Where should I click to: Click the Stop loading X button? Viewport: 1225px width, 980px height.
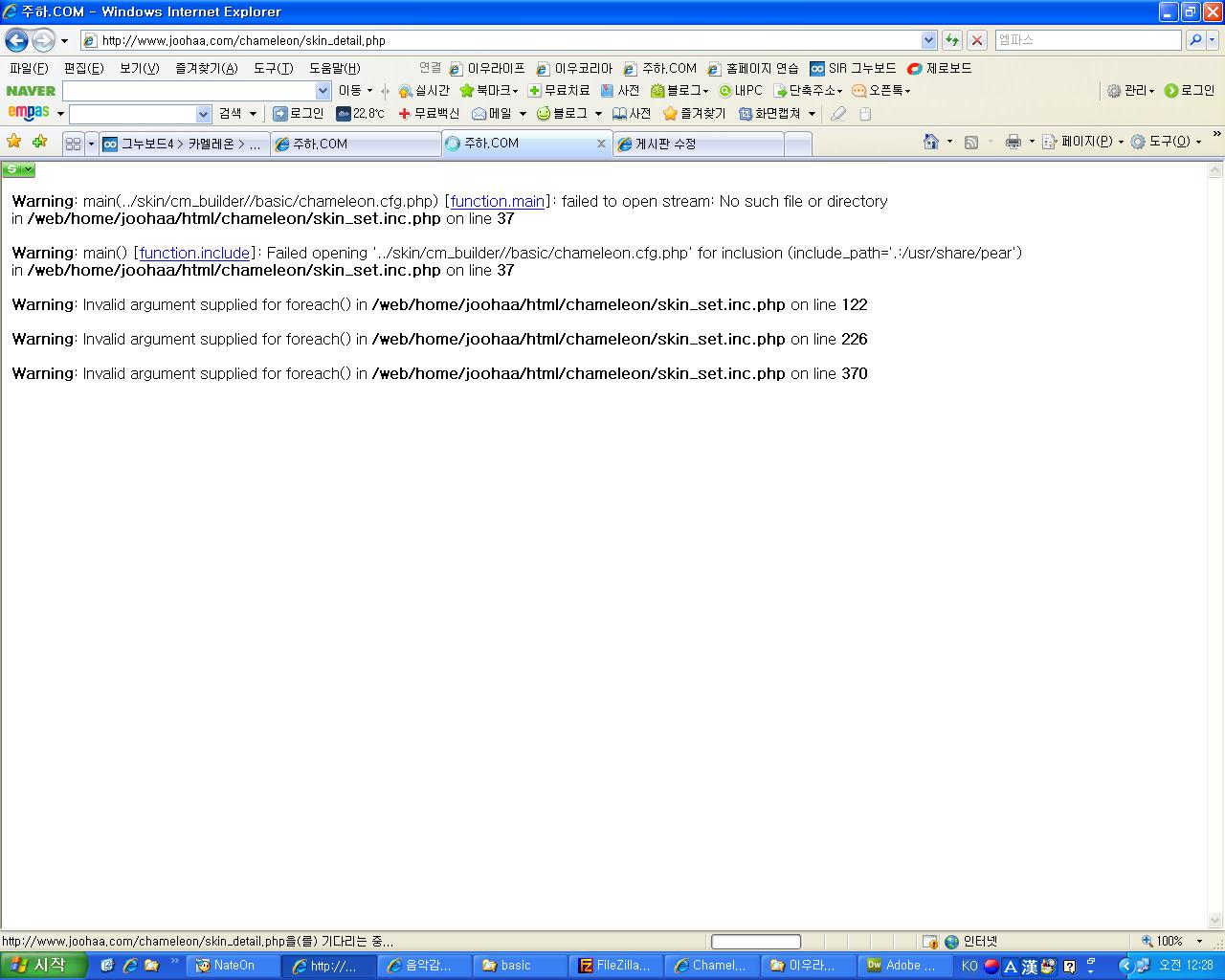coord(977,40)
